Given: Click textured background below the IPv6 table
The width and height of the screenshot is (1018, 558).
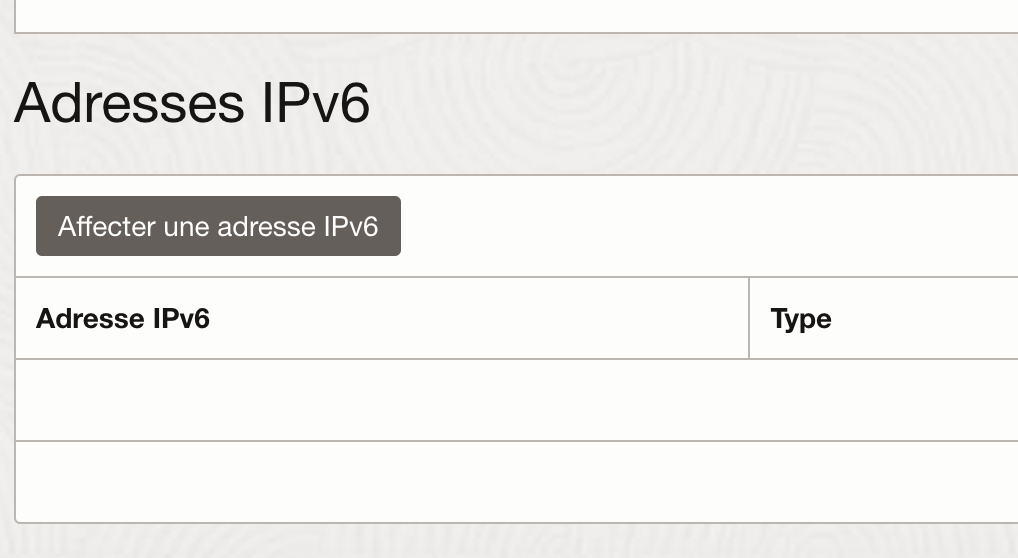Looking at the screenshot, I should 516,541.
